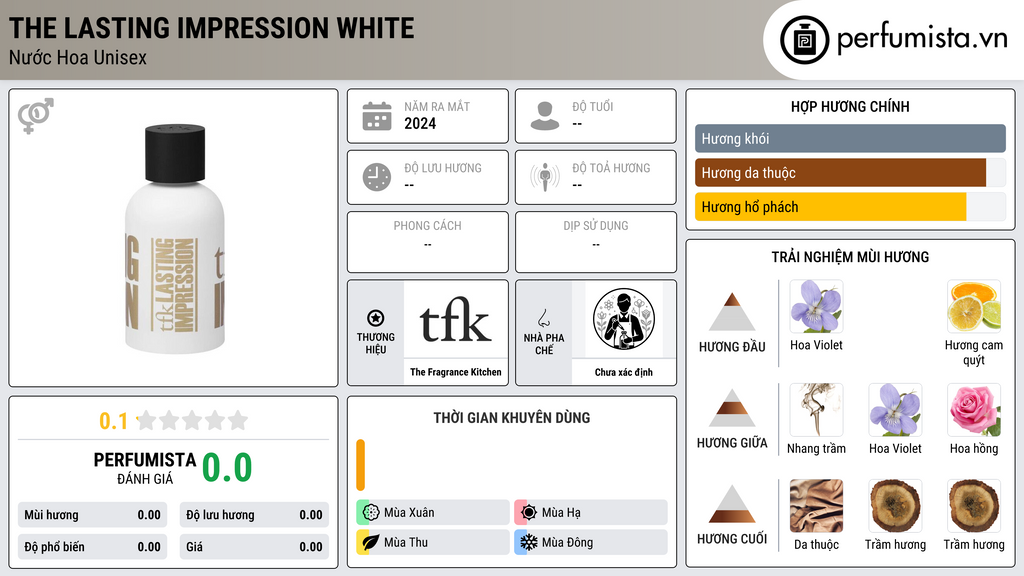Click the Trải nghiệm mùi hương heading

click(x=850, y=257)
